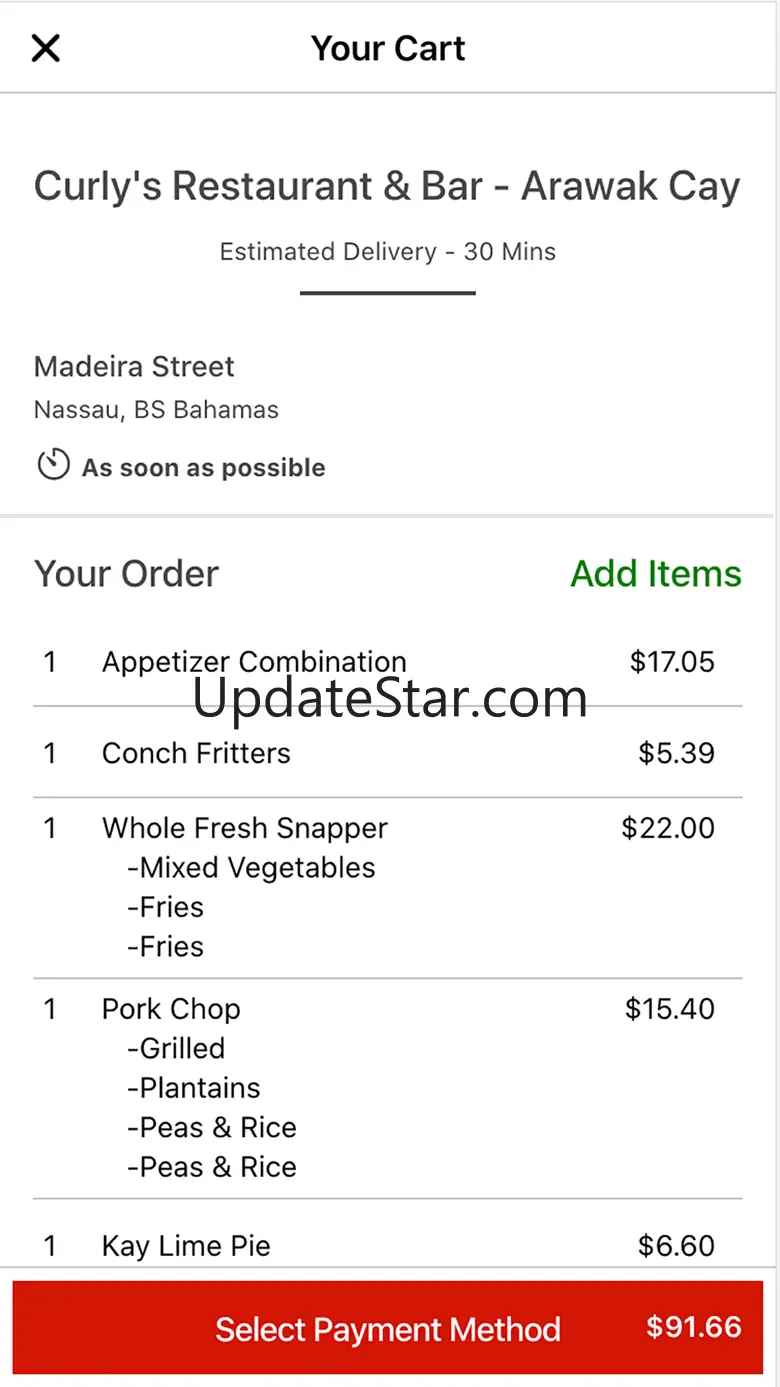Click the Estimated Delivery 30 Mins text

(x=388, y=251)
